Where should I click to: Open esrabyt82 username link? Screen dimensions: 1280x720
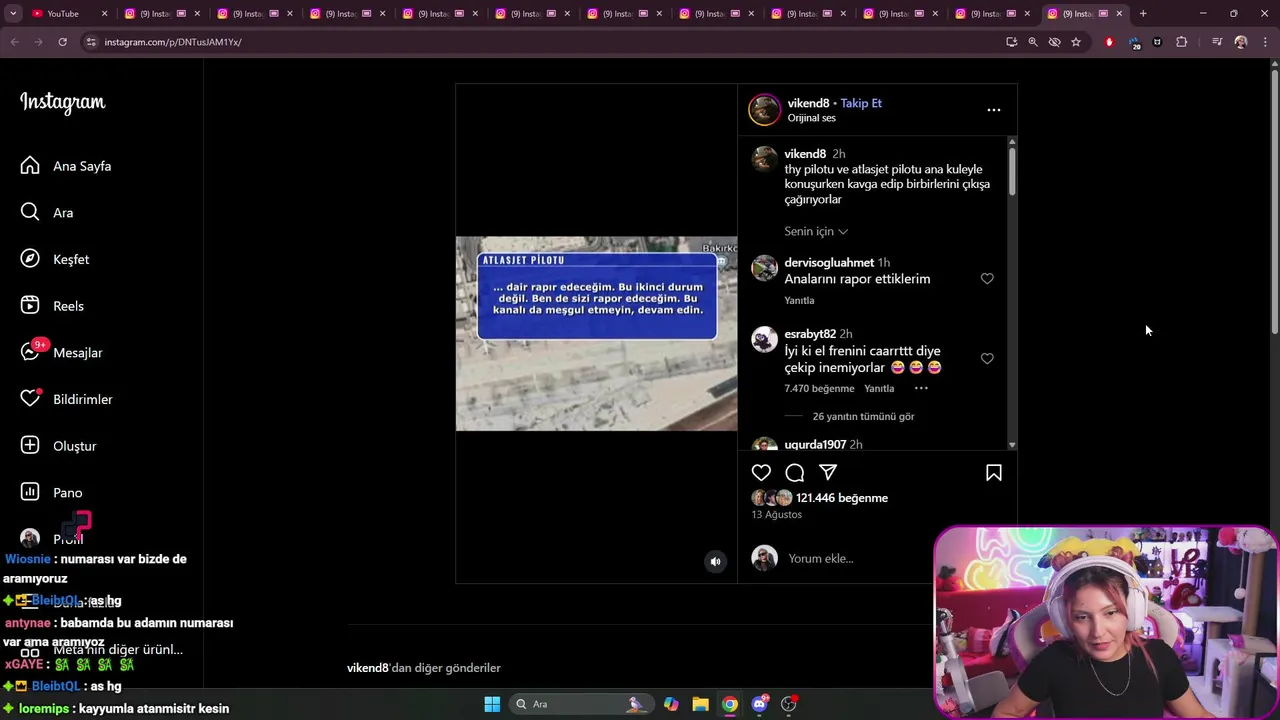[810, 334]
